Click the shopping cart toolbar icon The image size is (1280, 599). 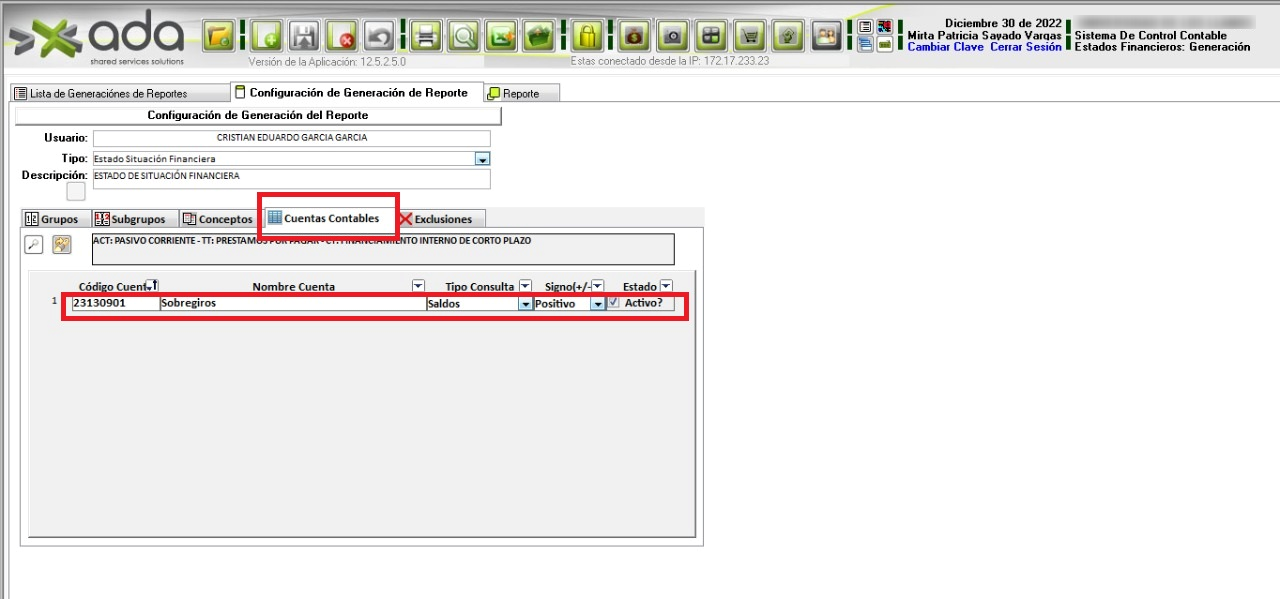[x=750, y=37]
